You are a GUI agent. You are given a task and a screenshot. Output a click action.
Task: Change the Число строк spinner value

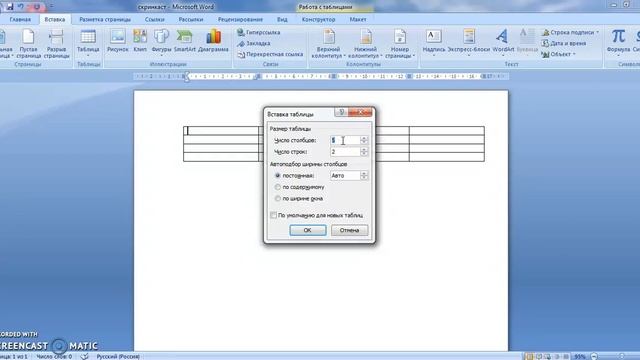pyautogui.click(x=364, y=151)
